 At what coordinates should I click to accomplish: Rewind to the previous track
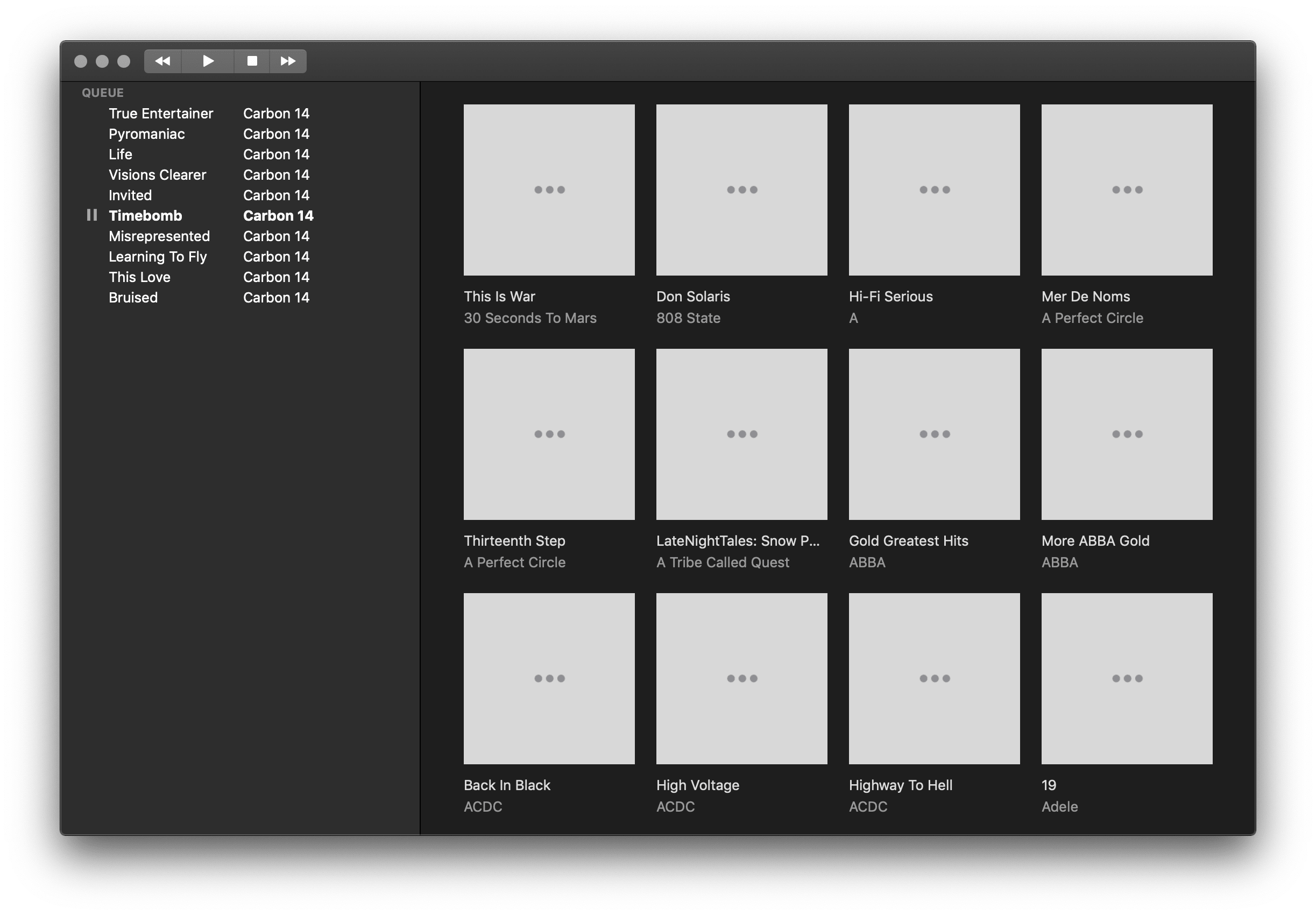[x=162, y=61]
